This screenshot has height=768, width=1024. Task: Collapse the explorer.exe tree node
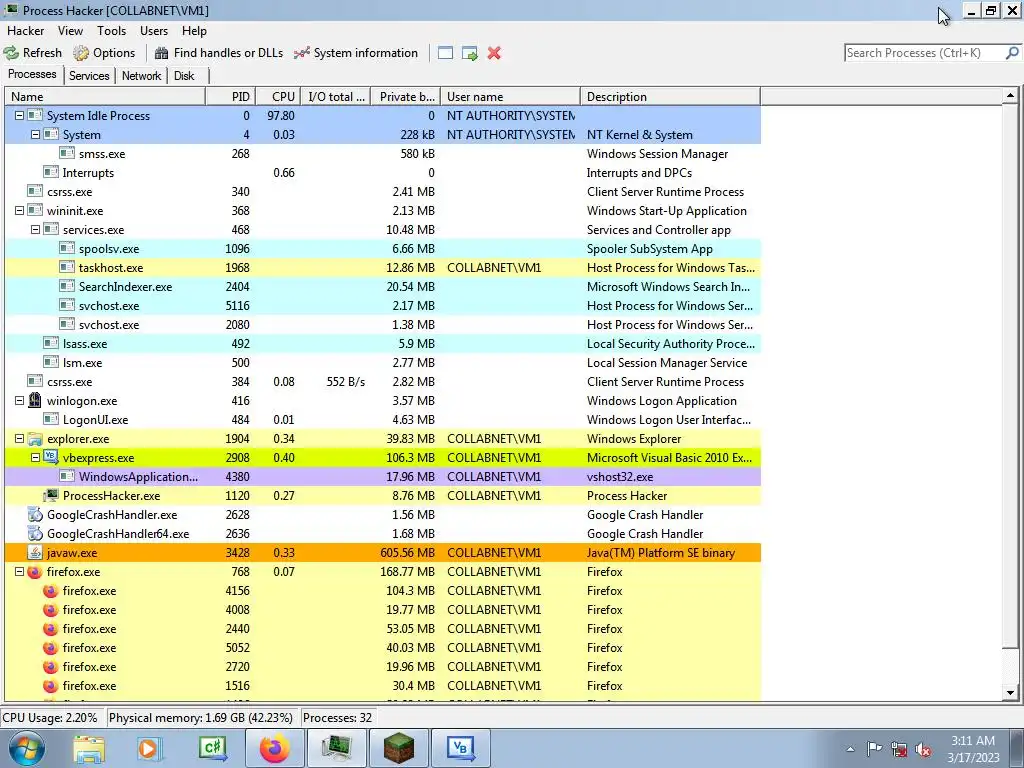19,438
